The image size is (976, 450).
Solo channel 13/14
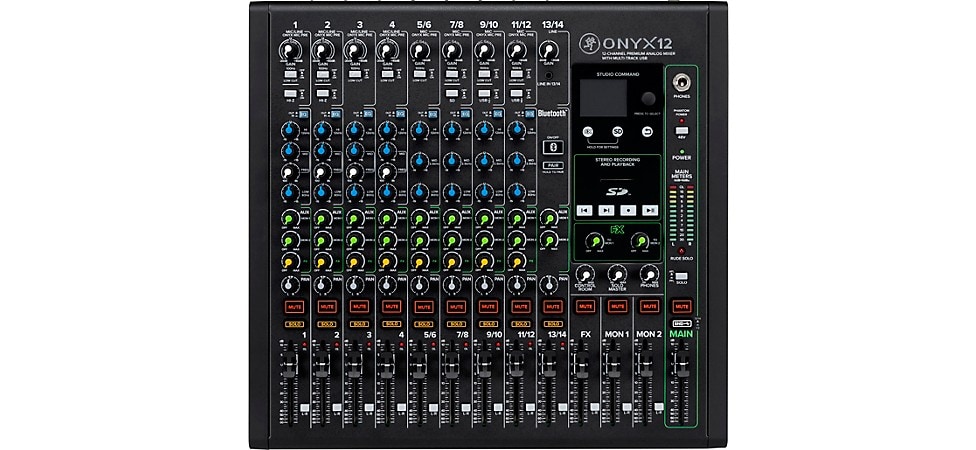click(x=553, y=324)
